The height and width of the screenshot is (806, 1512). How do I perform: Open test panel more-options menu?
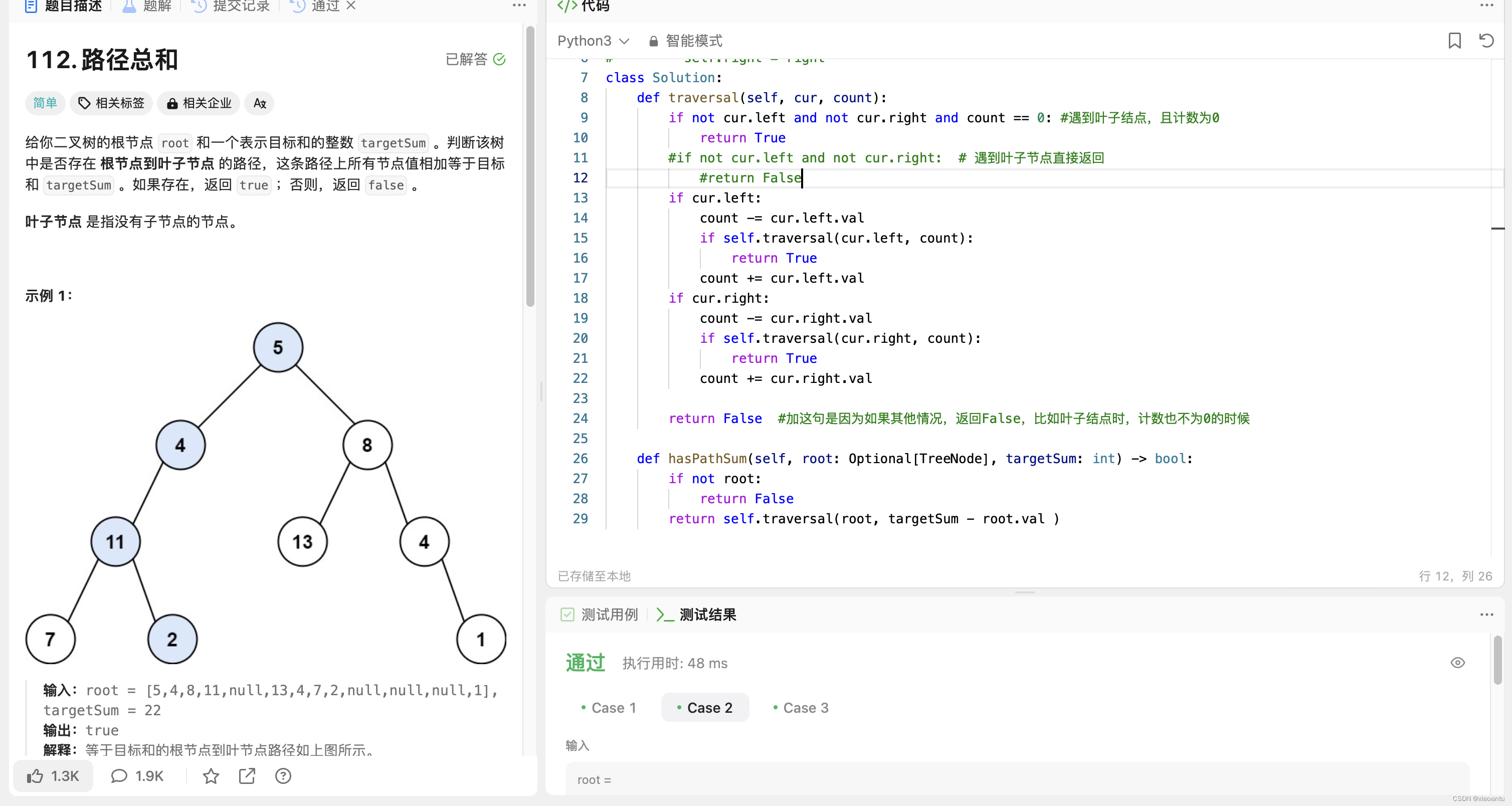point(1486,615)
